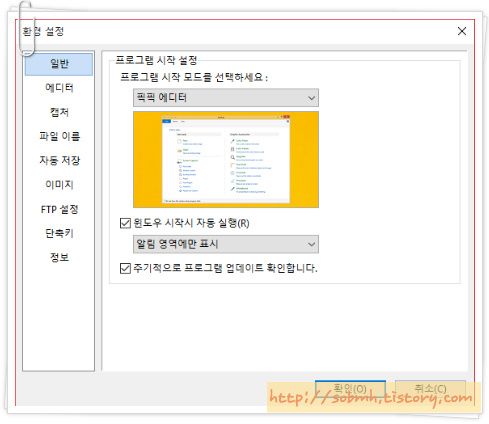489x424 pixels.
Task: Open the 캡처 settings category
Action: (59, 112)
